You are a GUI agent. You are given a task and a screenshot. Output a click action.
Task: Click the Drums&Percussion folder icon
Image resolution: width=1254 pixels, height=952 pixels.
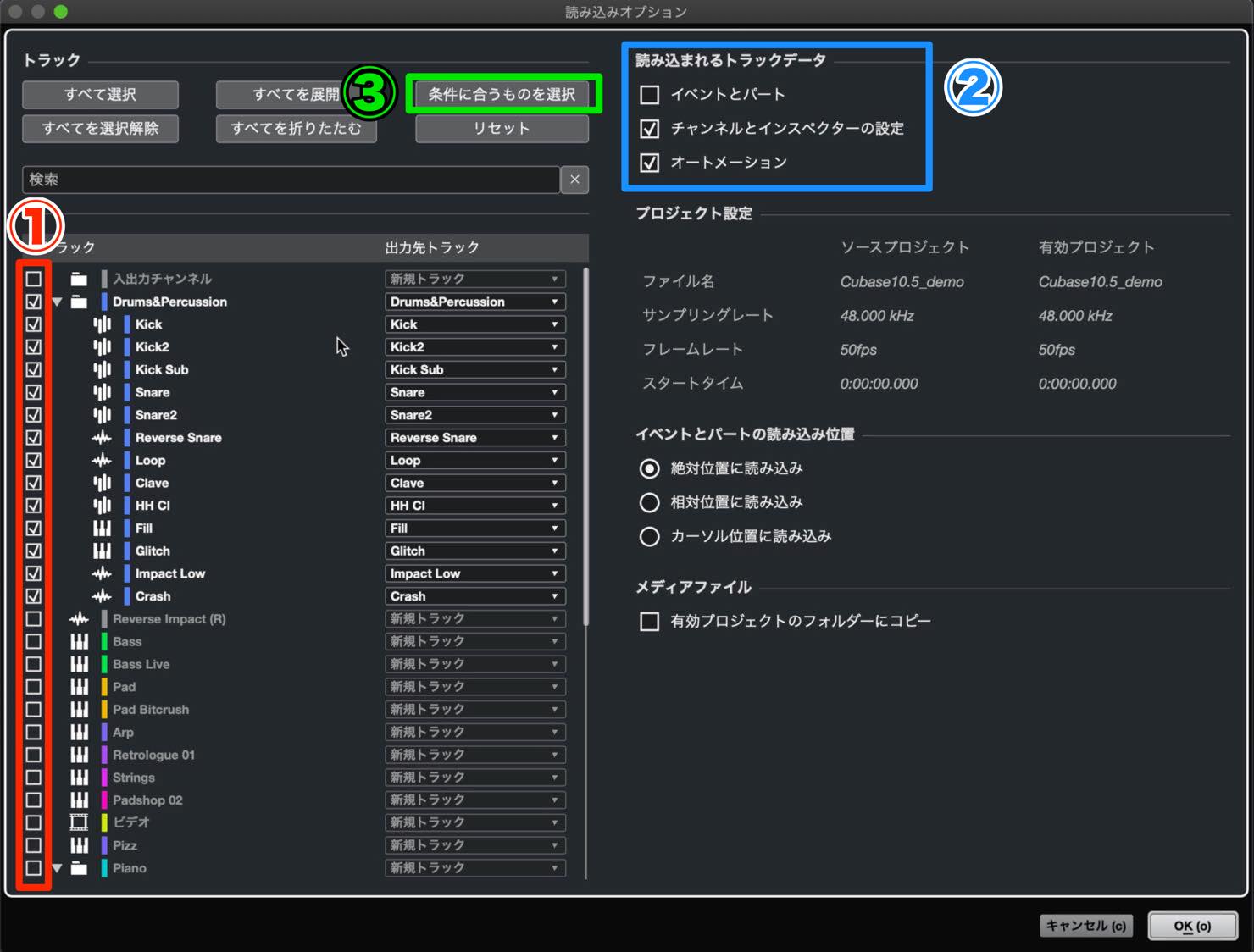[79, 302]
